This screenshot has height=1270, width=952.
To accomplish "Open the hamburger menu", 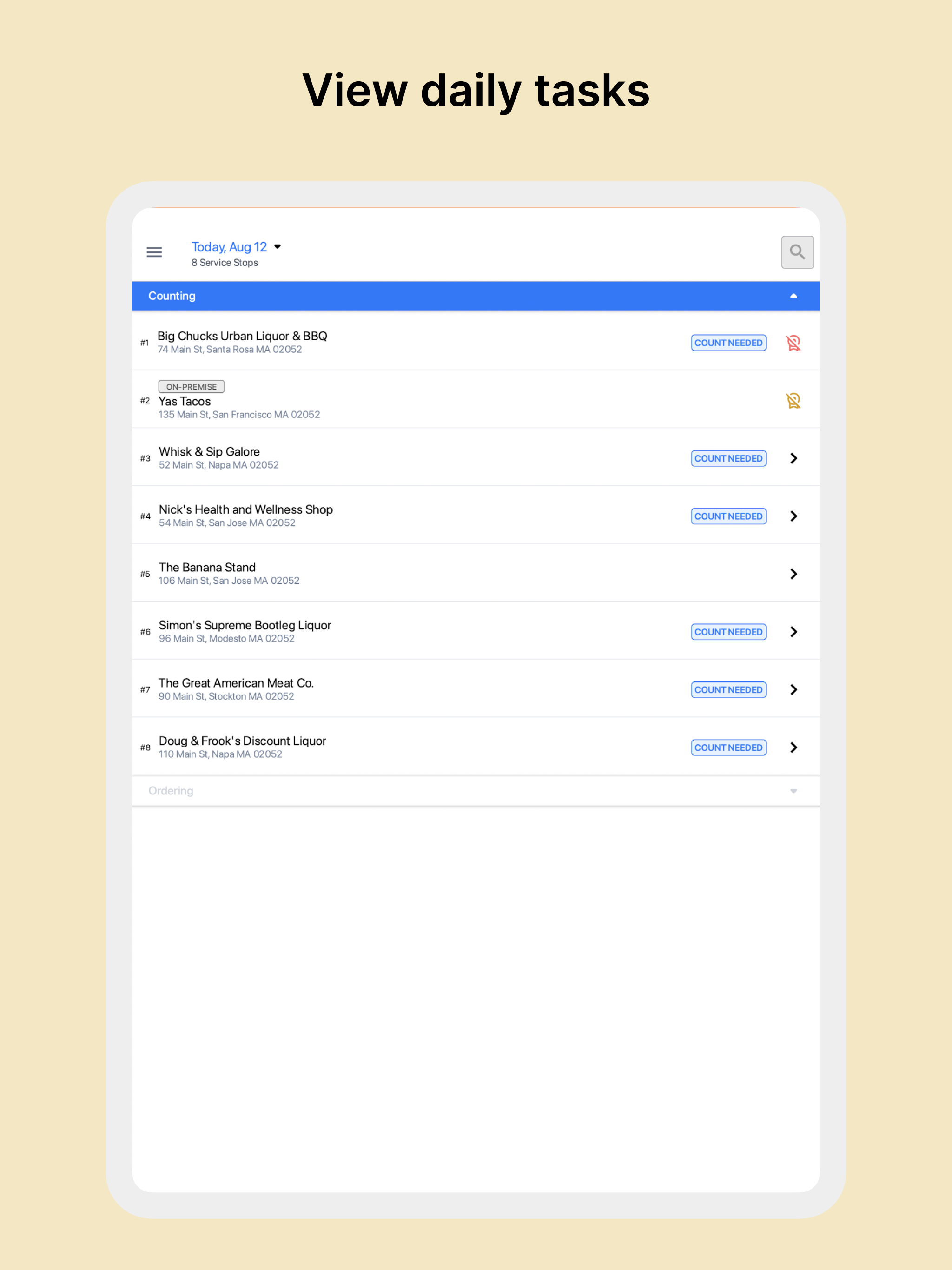I will pos(154,252).
